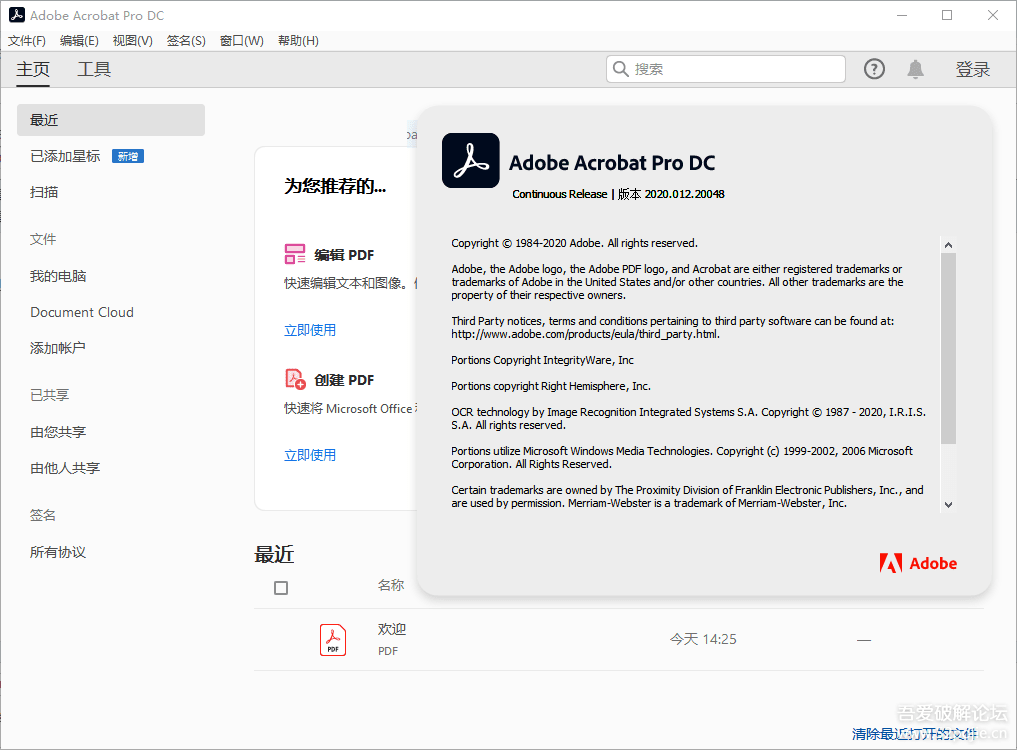The image size is (1017, 750).
Task: Select 添加帐户 in the sidebar
Action: (x=58, y=348)
